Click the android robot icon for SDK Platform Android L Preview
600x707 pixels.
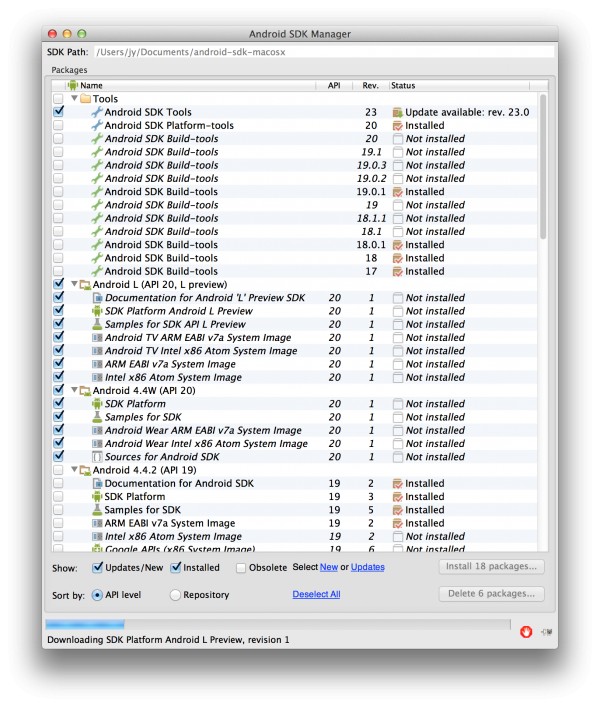pos(97,311)
